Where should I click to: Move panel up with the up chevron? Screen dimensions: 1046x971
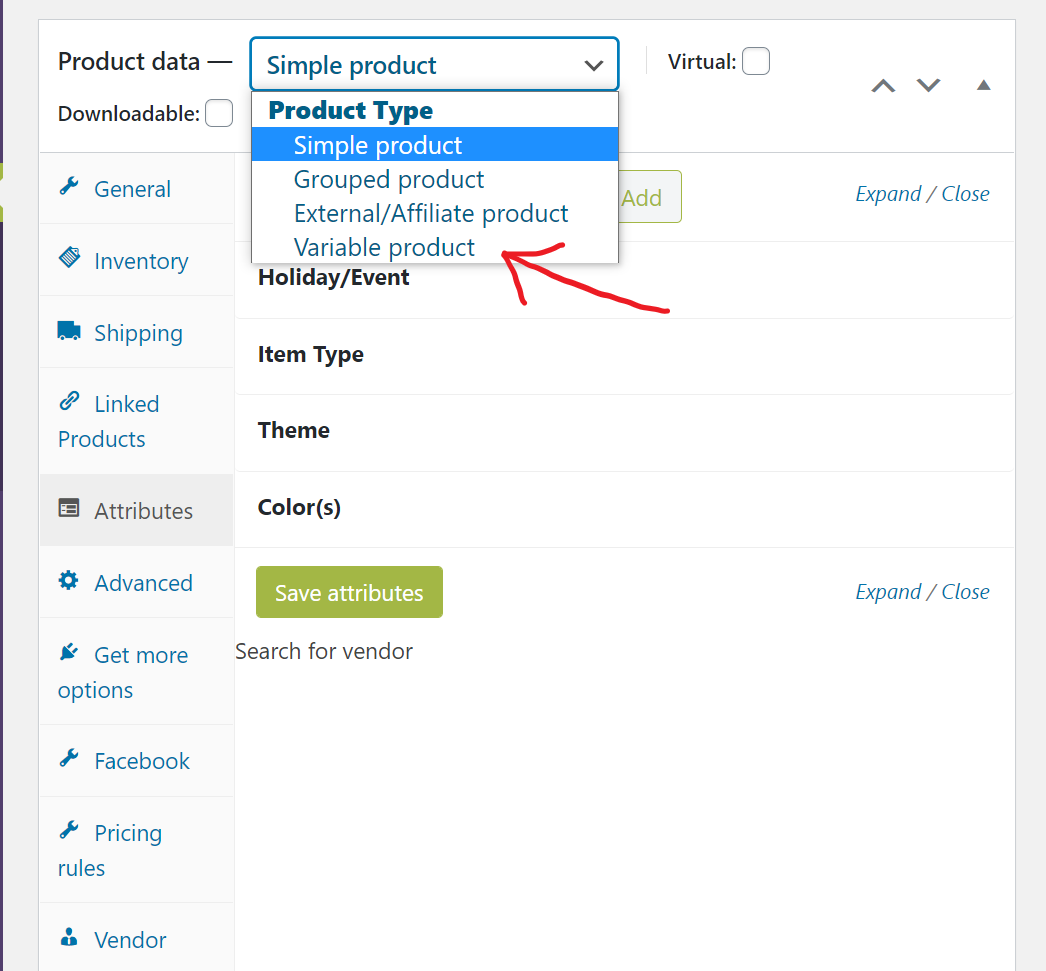pyautogui.click(x=883, y=86)
